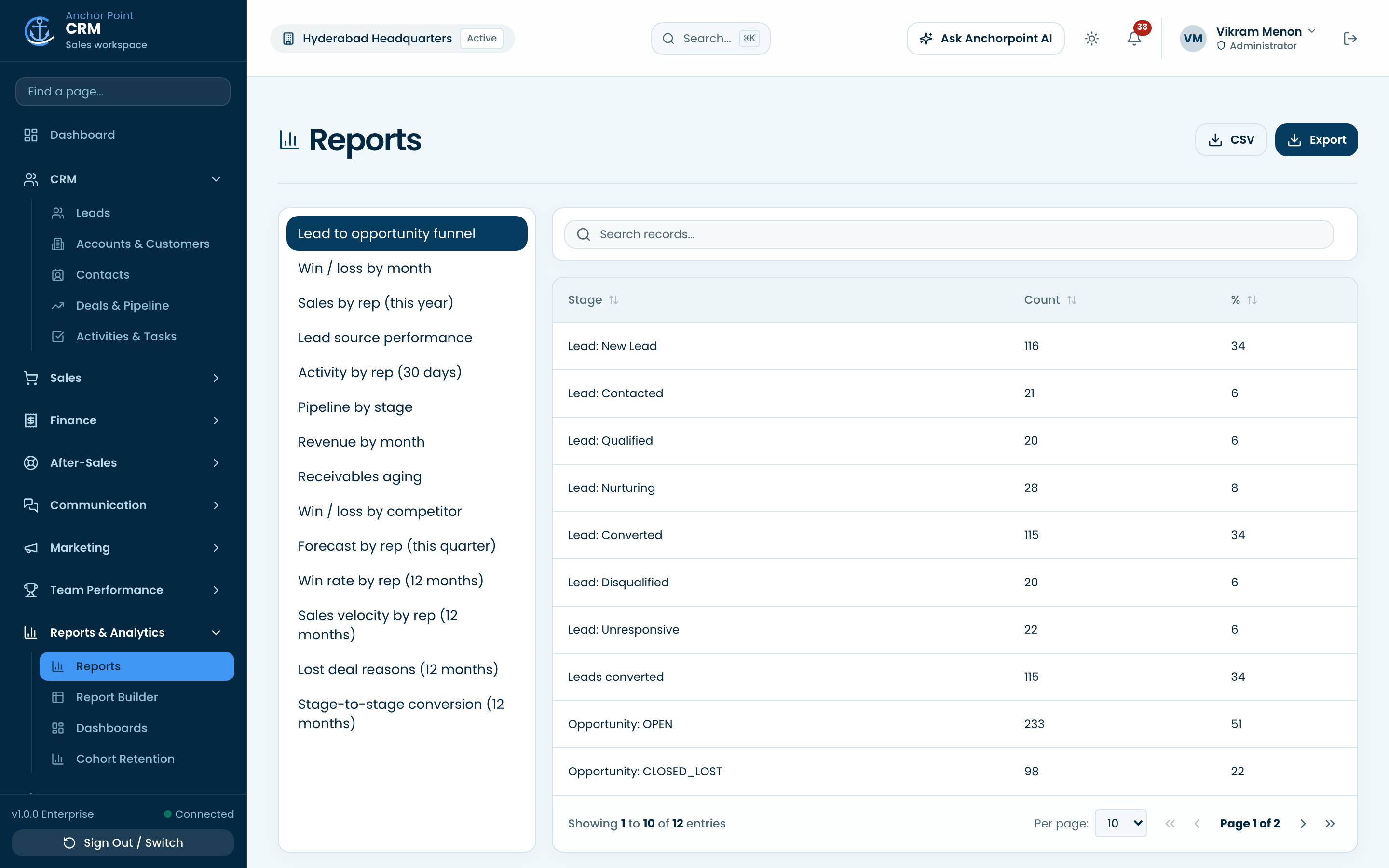Click the global Search box in header
This screenshot has width=1389, height=868.
[x=710, y=39]
